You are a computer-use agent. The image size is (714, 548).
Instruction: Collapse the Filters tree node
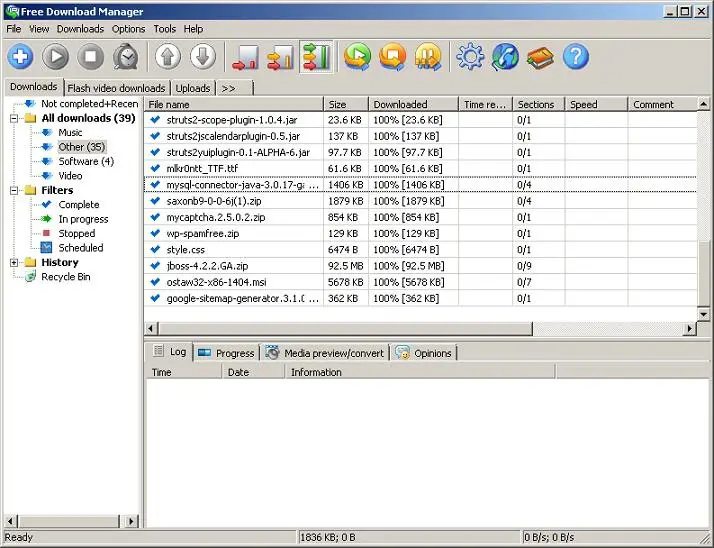[14, 190]
